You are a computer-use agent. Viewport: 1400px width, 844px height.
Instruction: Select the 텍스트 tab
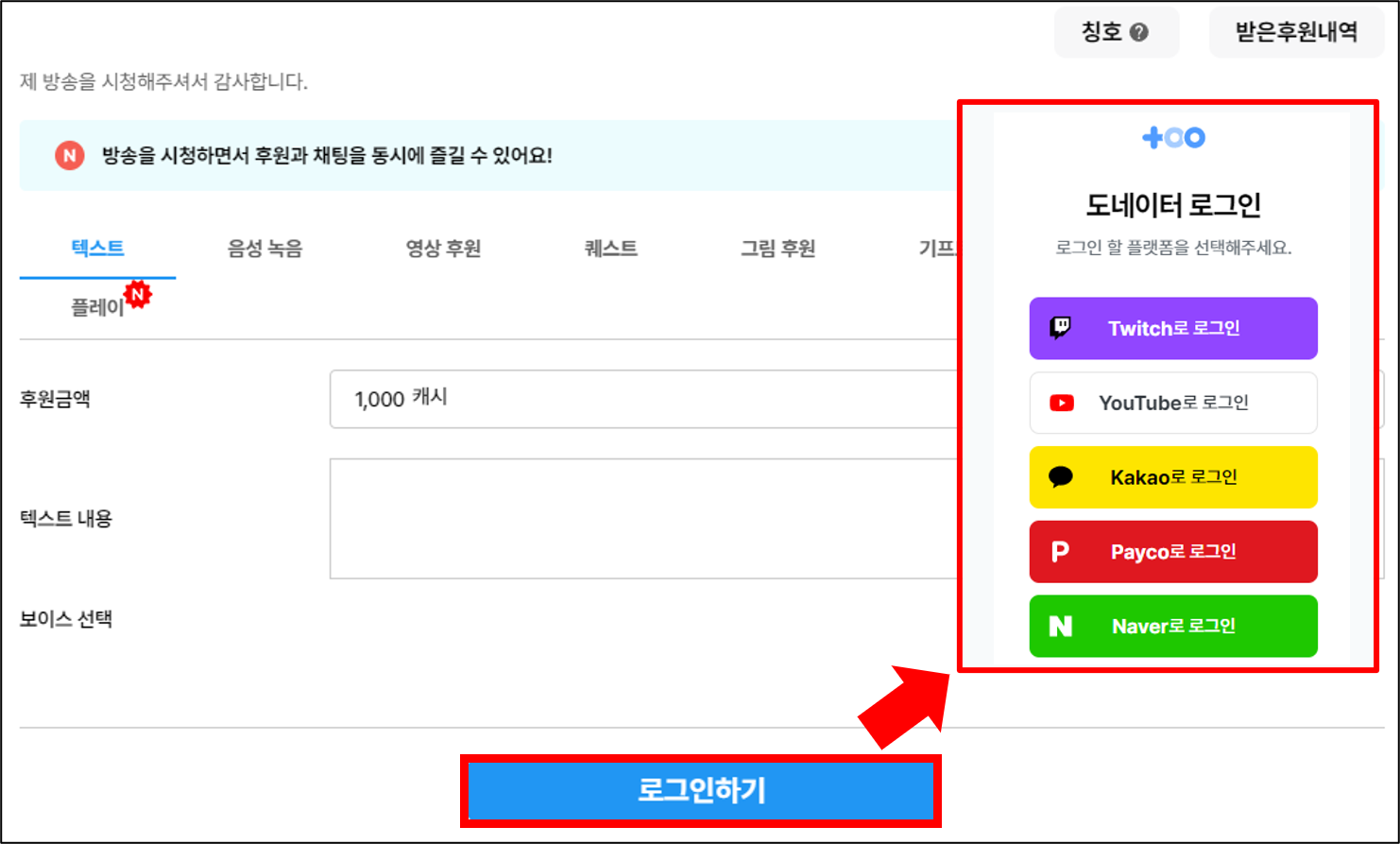[97, 249]
